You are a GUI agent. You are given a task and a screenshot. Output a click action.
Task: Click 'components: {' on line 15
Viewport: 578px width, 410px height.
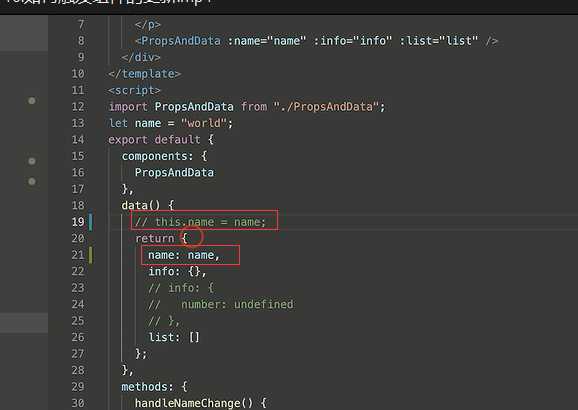(164, 156)
